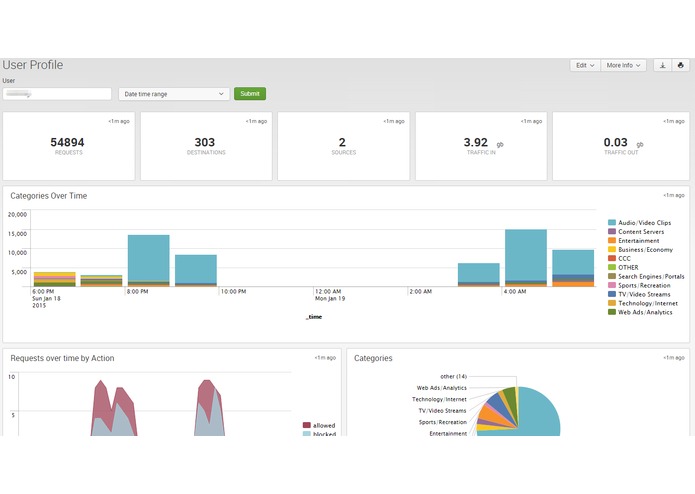Toggle TV/Video Streams legend entry
This screenshot has width=695, height=494.
[639, 294]
